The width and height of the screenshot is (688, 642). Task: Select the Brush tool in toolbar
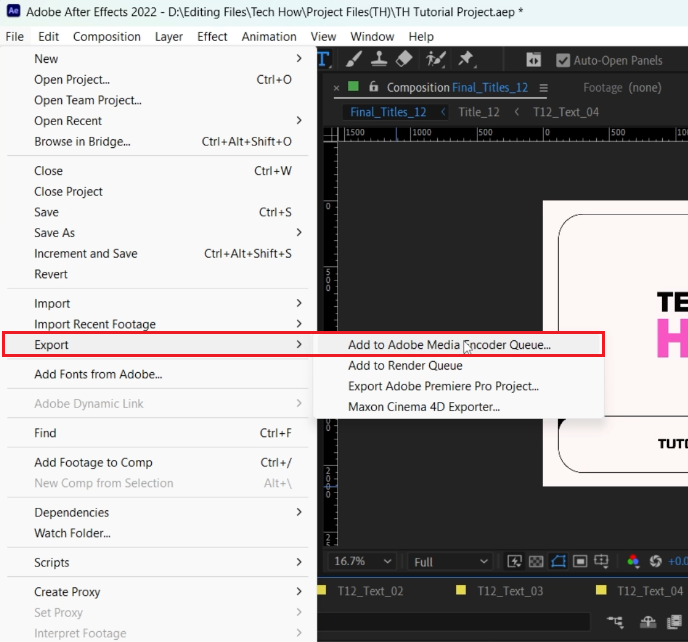coord(356,60)
